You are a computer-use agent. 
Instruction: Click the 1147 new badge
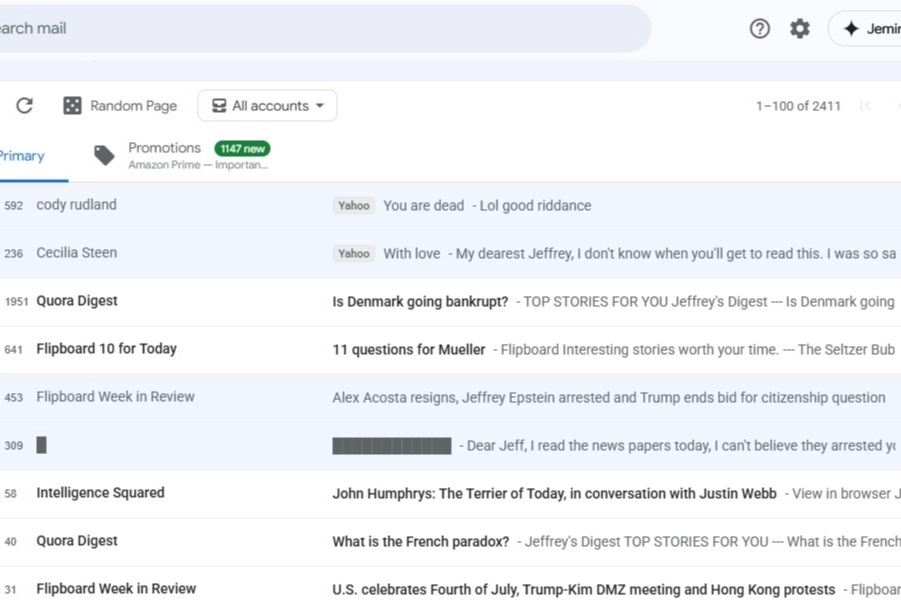coord(242,148)
